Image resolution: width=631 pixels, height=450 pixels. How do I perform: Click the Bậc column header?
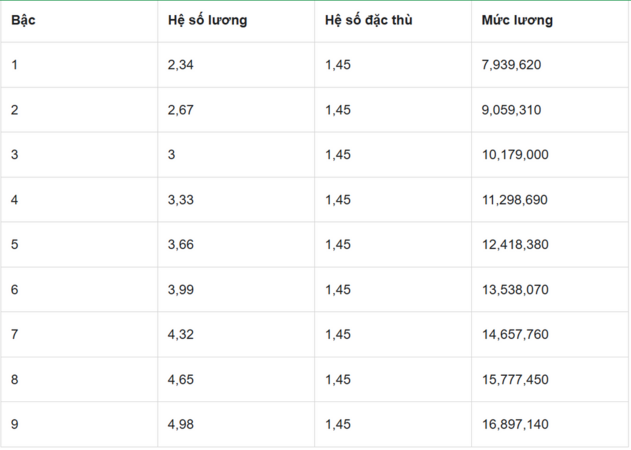[x=23, y=20]
